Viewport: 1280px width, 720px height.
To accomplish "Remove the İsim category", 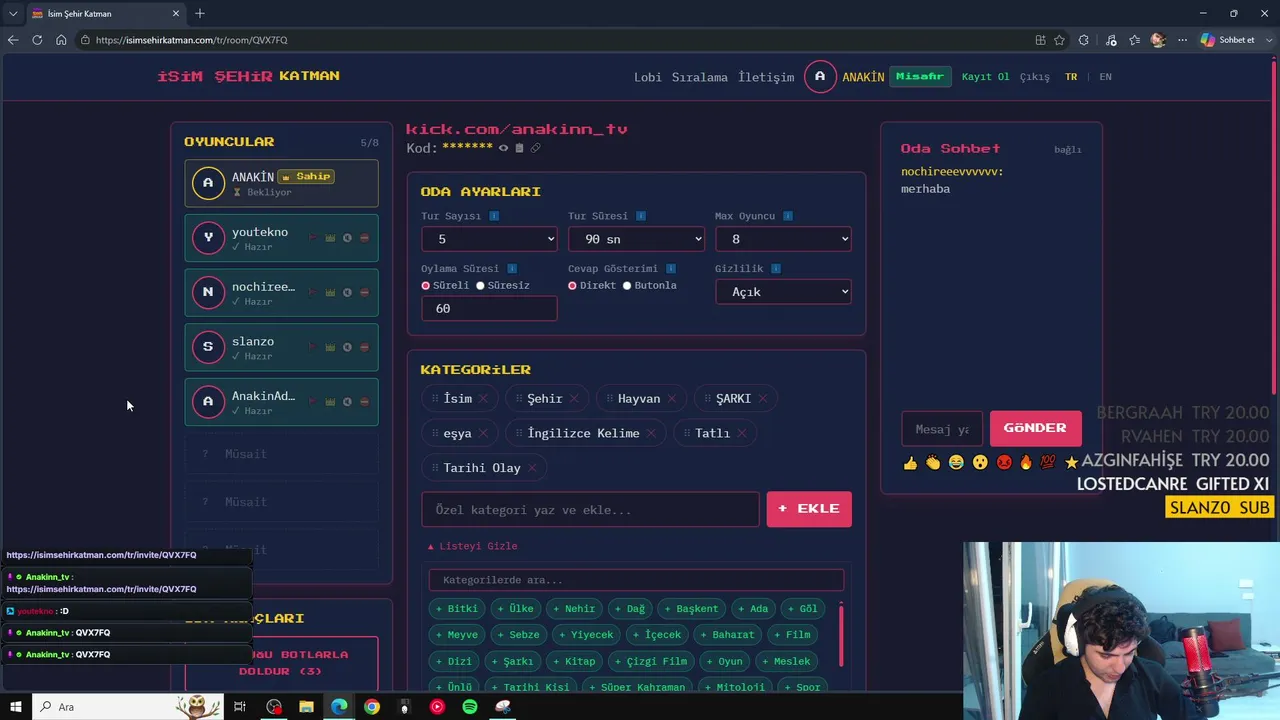I will coord(483,399).
